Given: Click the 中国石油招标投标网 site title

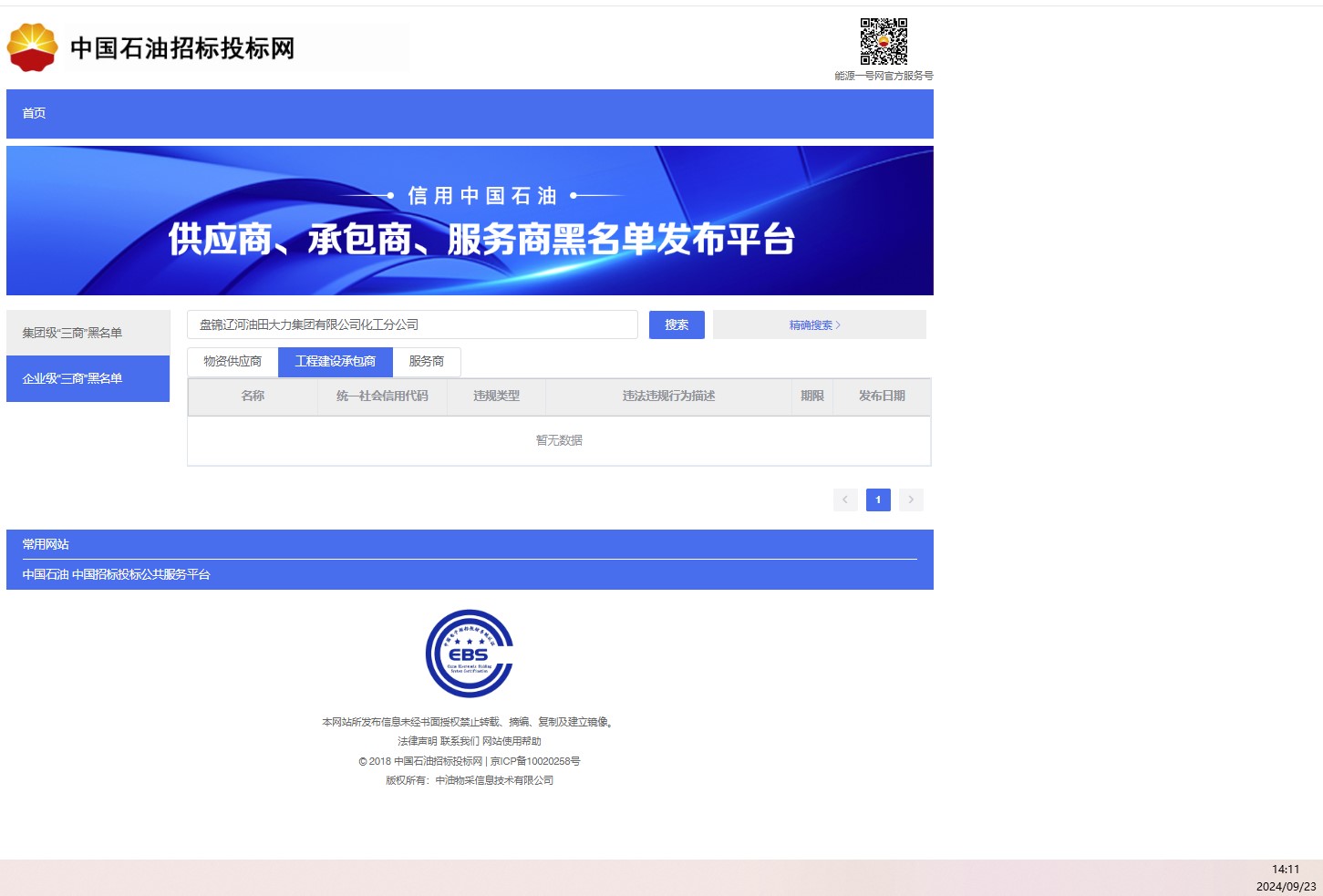Looking at the screenshot, I should (x=182, y=47).
